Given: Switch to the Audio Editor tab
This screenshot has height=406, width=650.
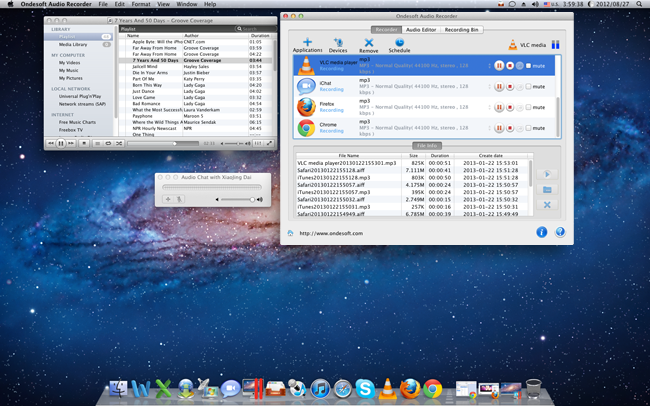Looking at the screenshot, I should (x=420, y=30).
